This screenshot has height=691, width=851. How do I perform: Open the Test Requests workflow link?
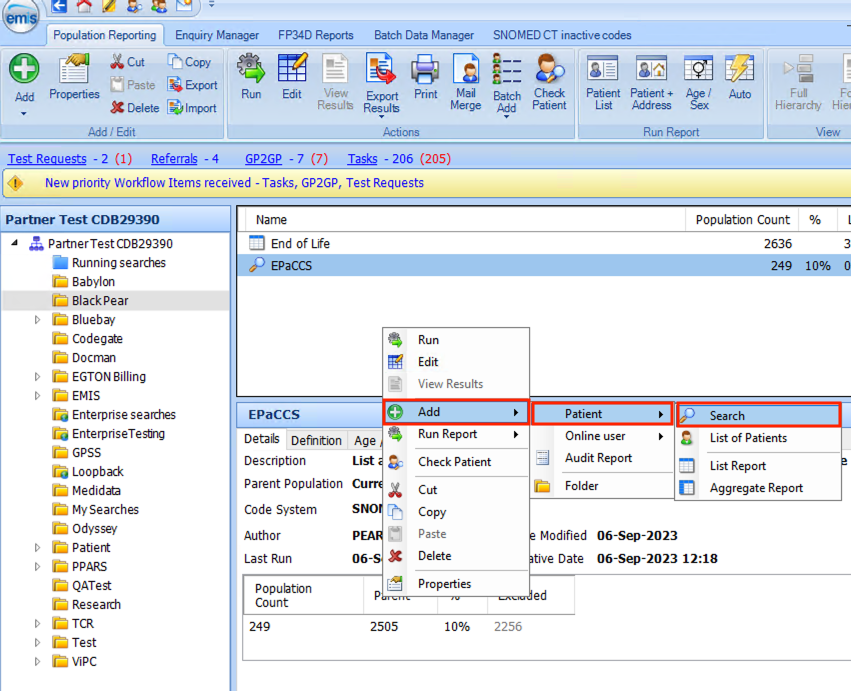click(x=47, y=159)
